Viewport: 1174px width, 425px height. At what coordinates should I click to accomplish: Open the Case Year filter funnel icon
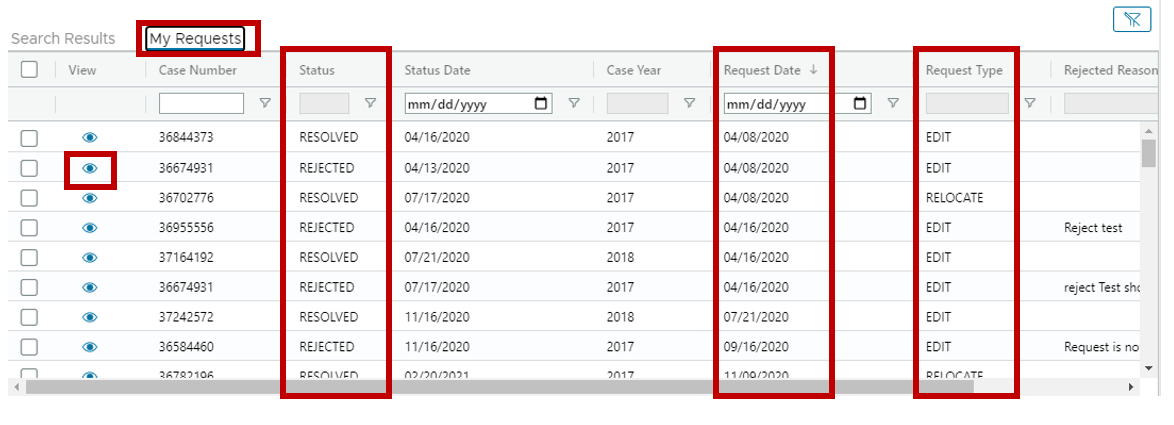click(x=690, y=103)
